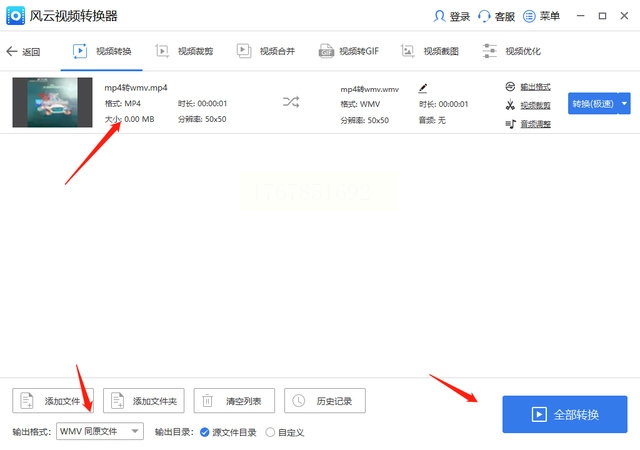Screen dimensions: 640x450
Task: Switch to the 视频截图 tab
Action: coord(430,51)
